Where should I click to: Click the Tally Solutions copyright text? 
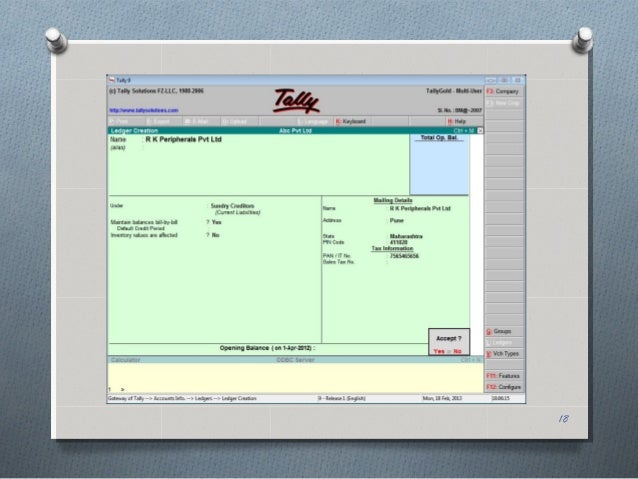pos(156,91)
